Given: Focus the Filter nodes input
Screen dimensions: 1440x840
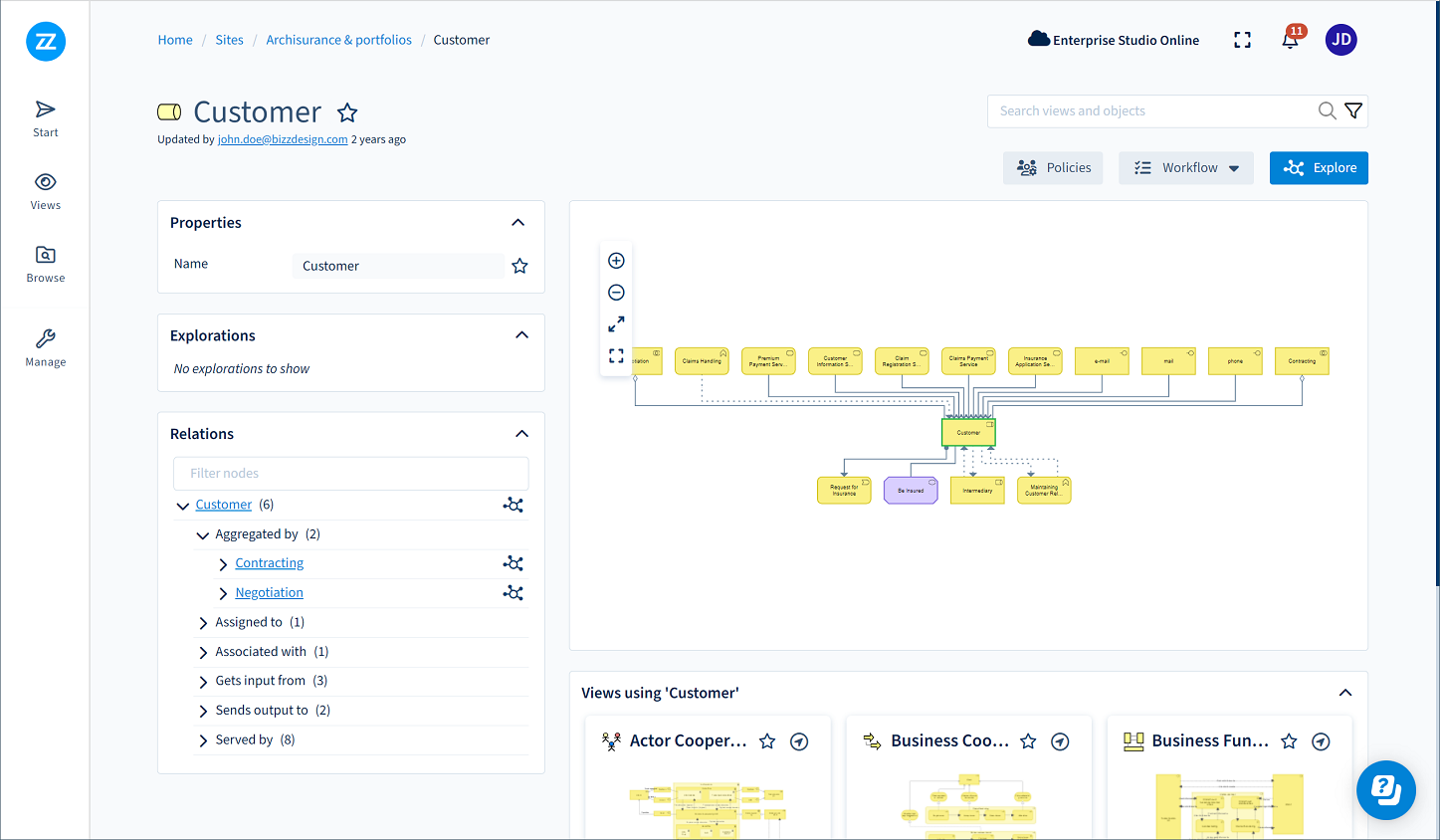Looking at the screenshot, I should [351, 474].
